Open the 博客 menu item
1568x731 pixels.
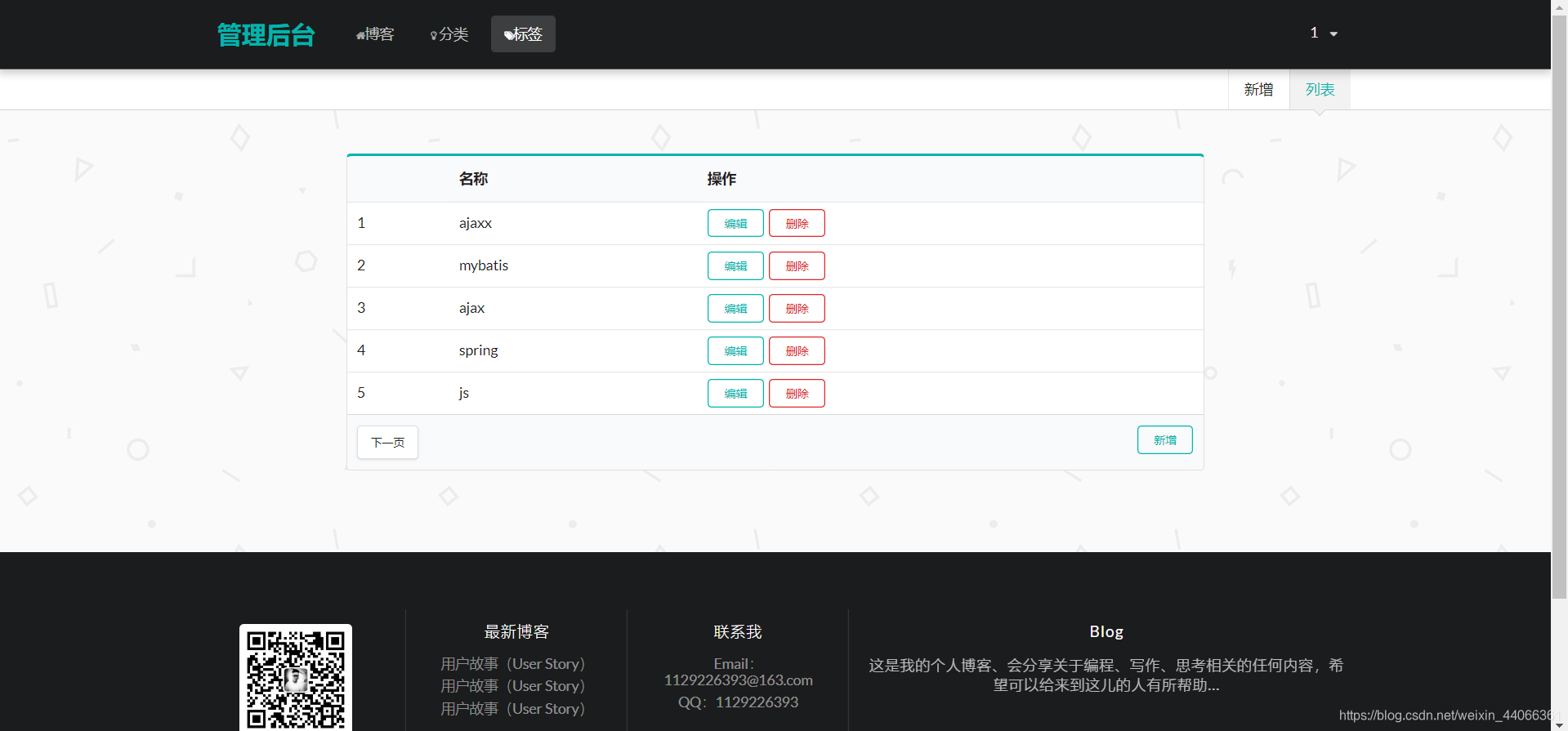pos(375,34)
